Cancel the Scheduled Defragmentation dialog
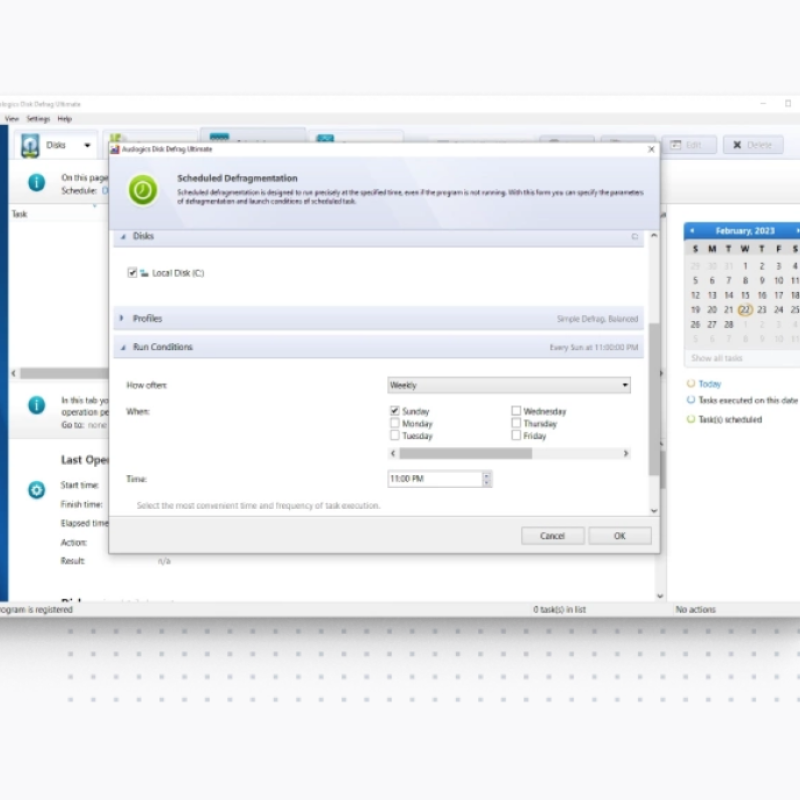 [x=553, y=535]
